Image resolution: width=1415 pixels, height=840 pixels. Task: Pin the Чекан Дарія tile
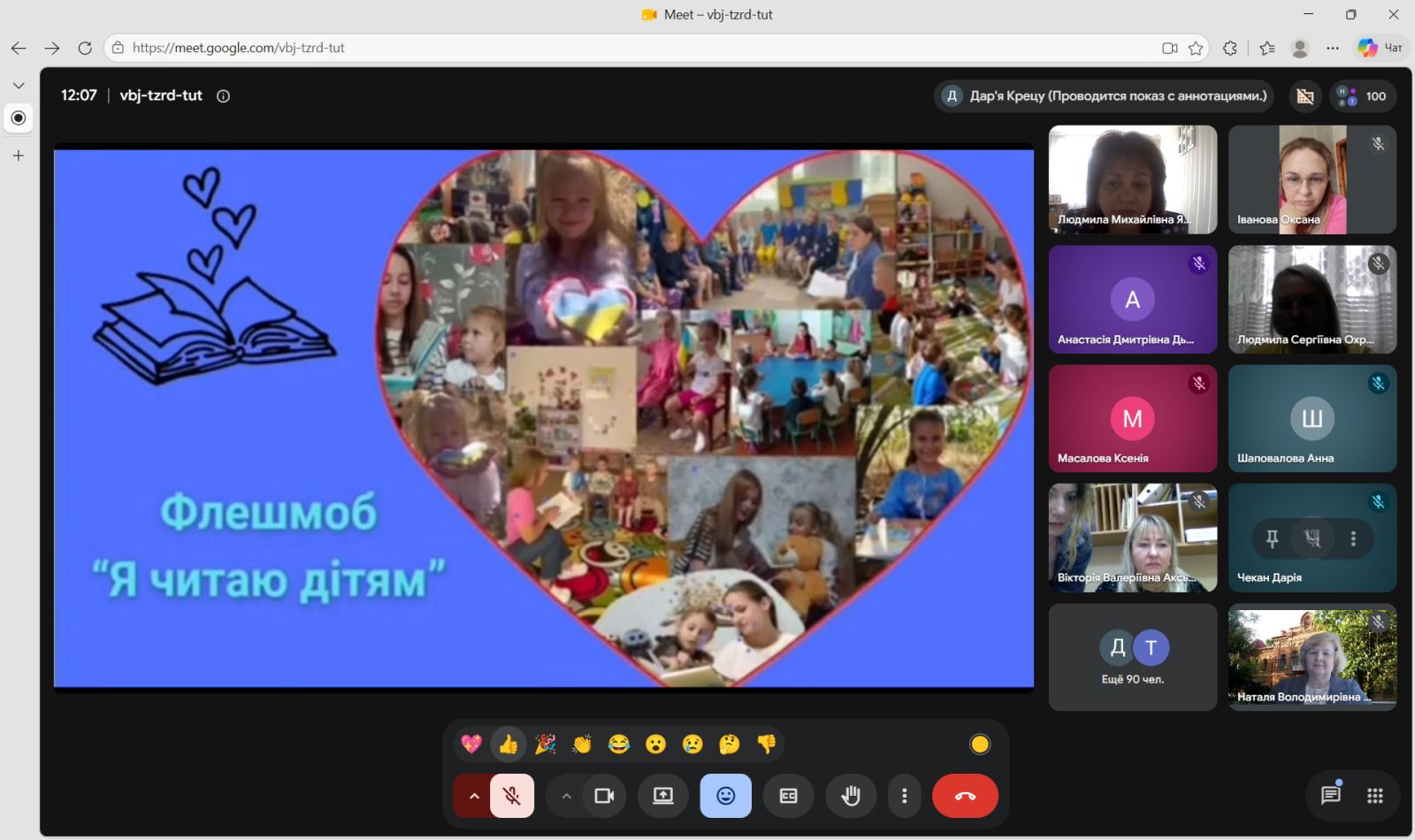(1272, 538)
